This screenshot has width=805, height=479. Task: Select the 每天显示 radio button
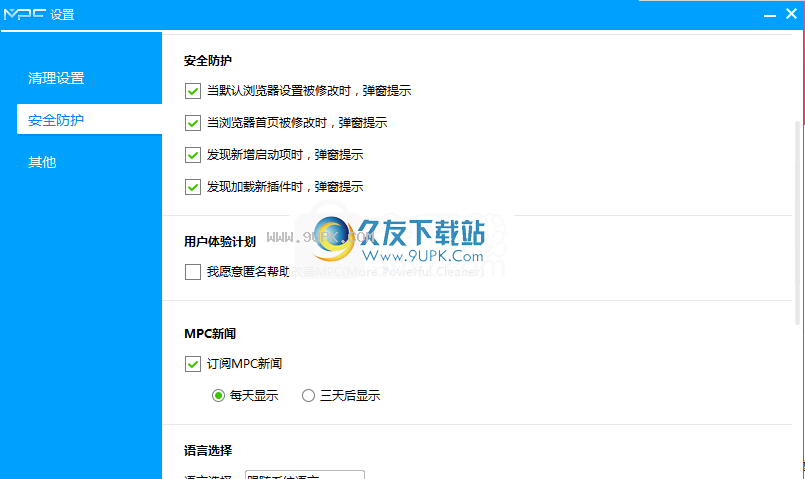coord(218,396)
